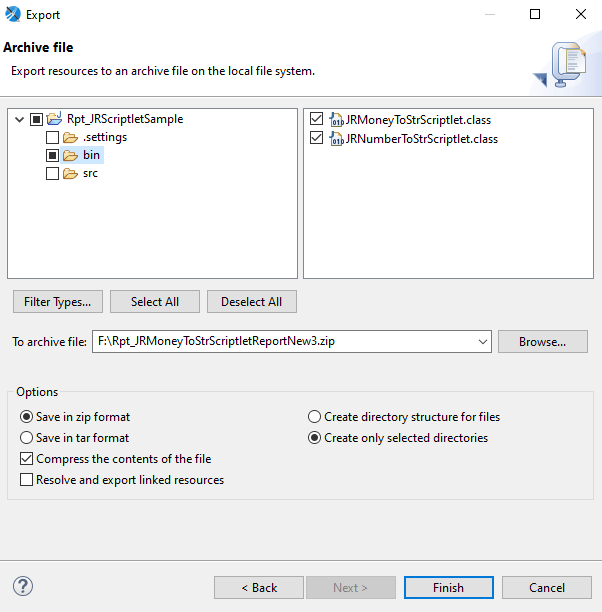Click the bin folder icon

coord(70,155)
